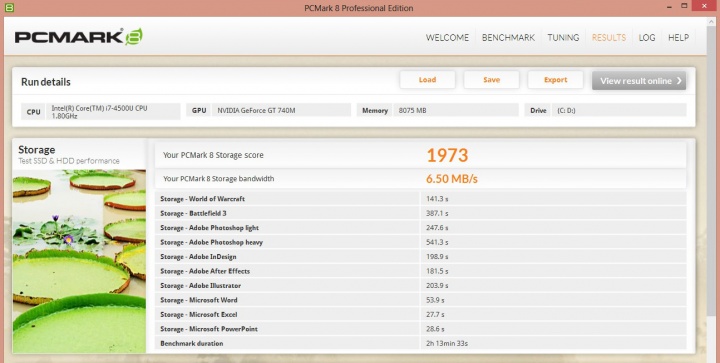Select Storage - Microsoft Excel row
This screenshot has height=363, width=720.
[x=420, y=314]
